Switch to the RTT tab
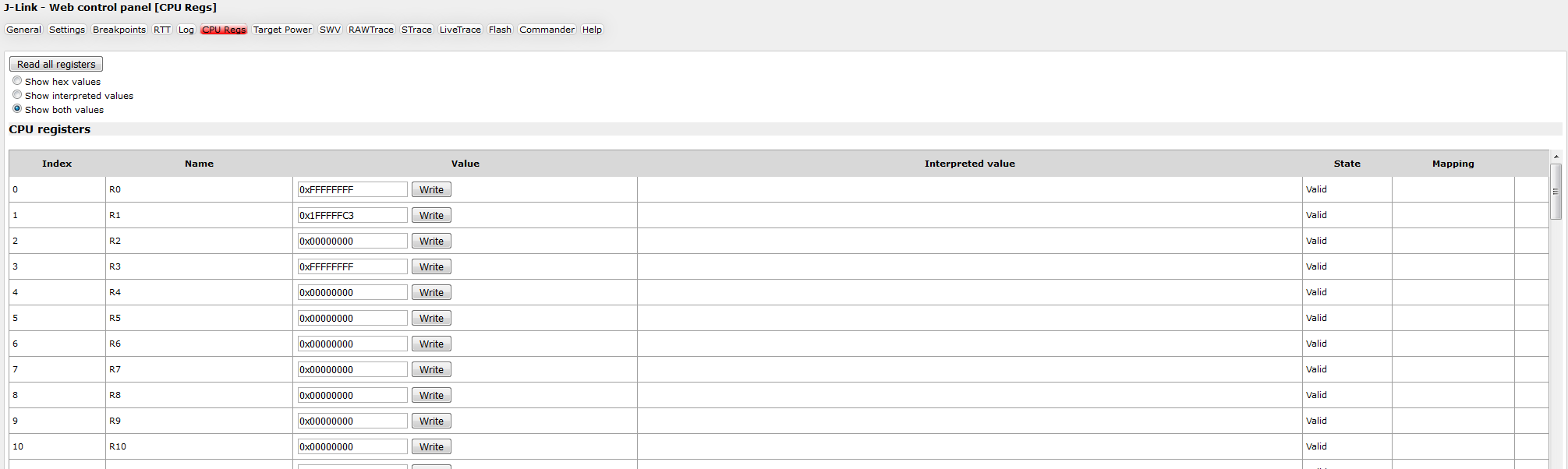This screenshot has width=1568, height=469. point(161,30)
